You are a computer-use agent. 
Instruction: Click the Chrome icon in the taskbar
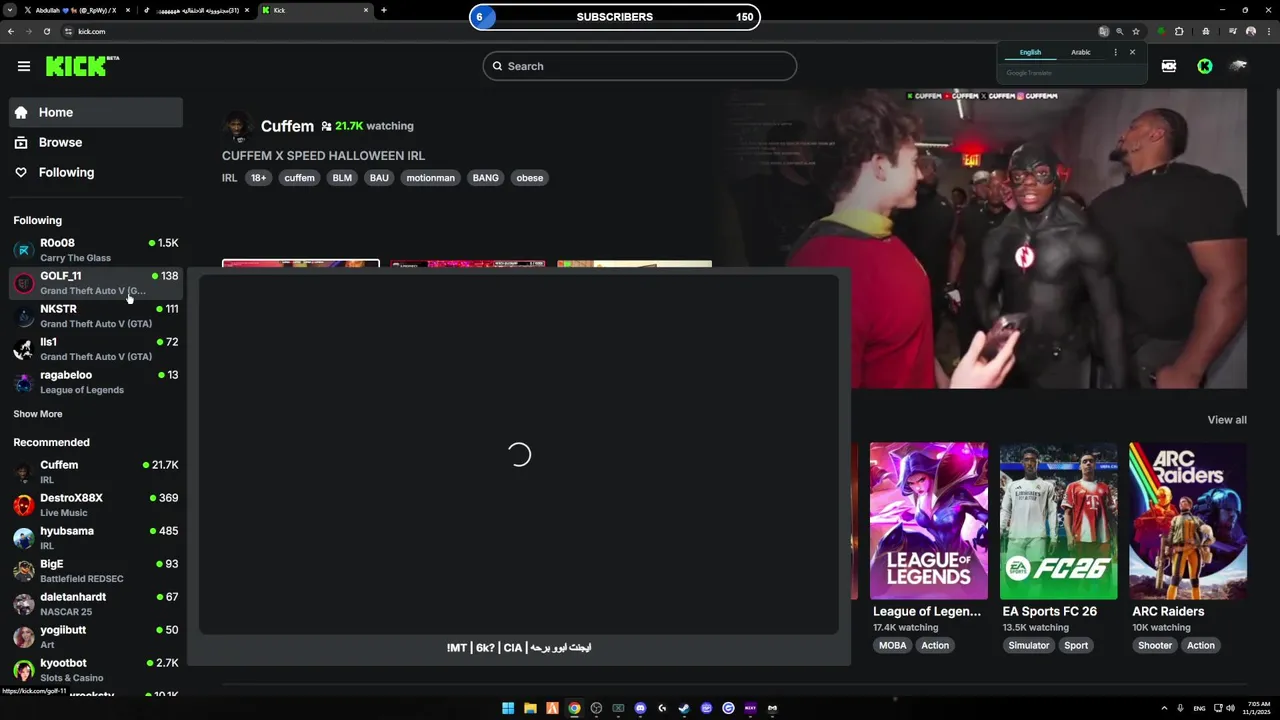[x=574, y=708]
